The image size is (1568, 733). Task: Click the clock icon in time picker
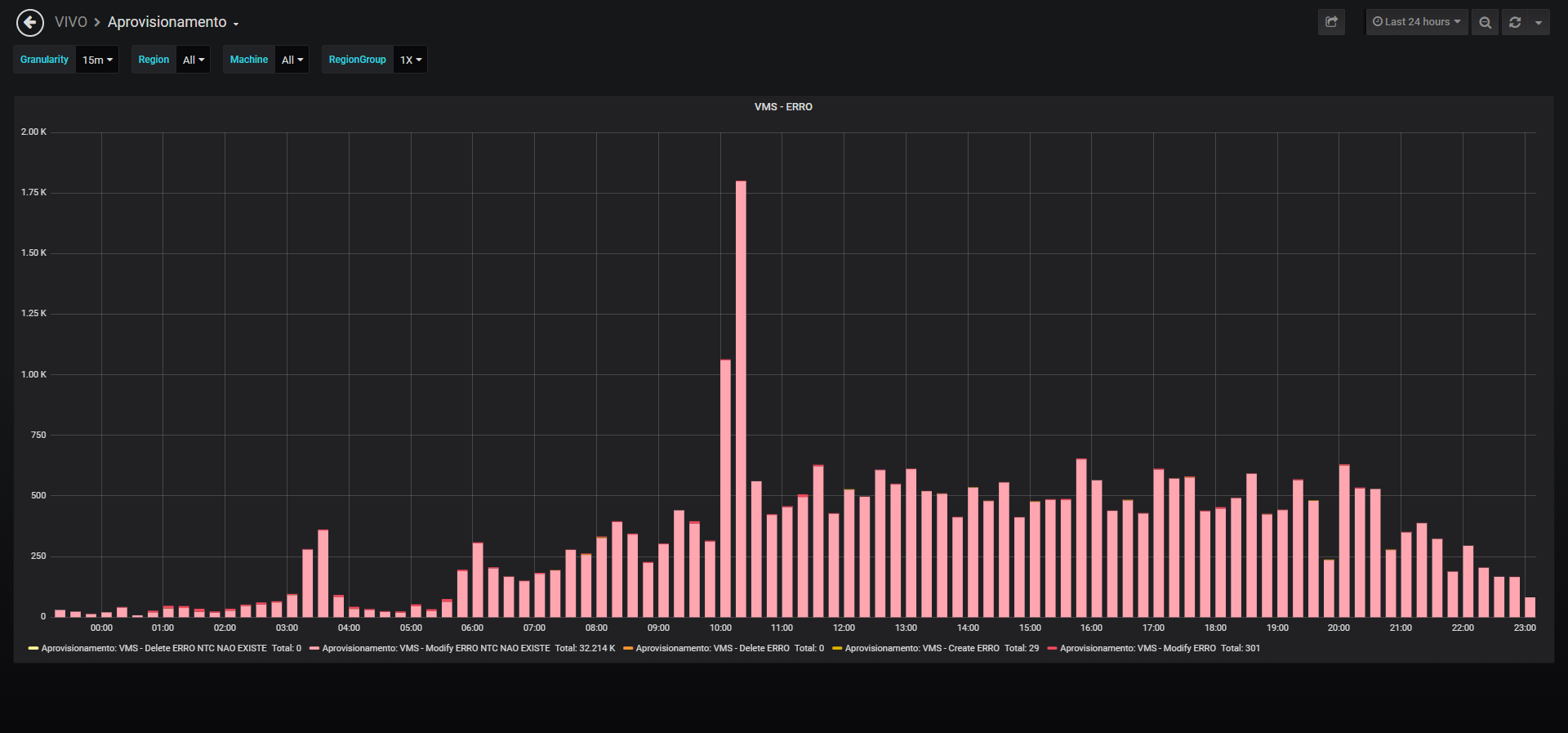[1378, 22]
